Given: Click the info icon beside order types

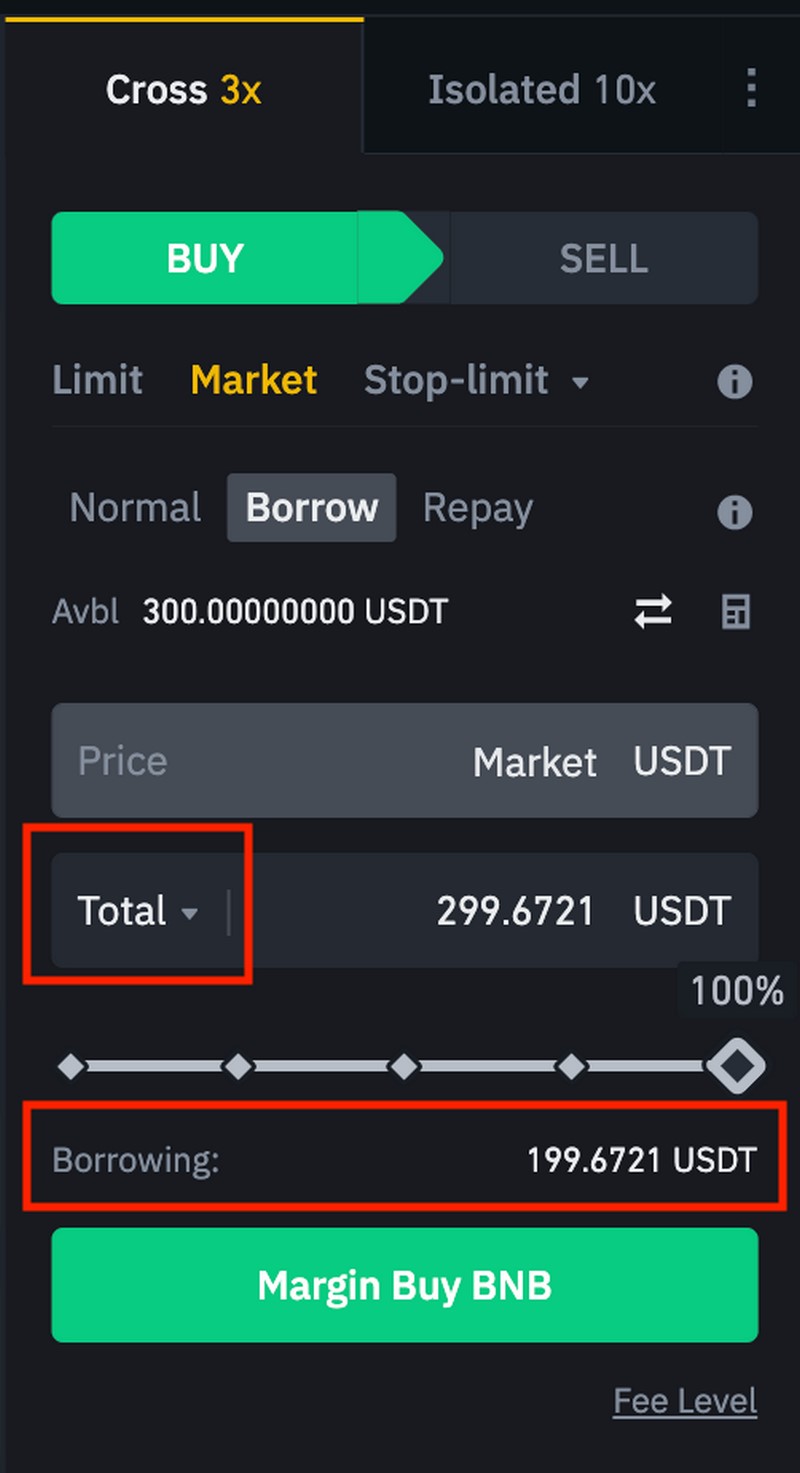Looking at the screenshot, I should pos(735,382).
